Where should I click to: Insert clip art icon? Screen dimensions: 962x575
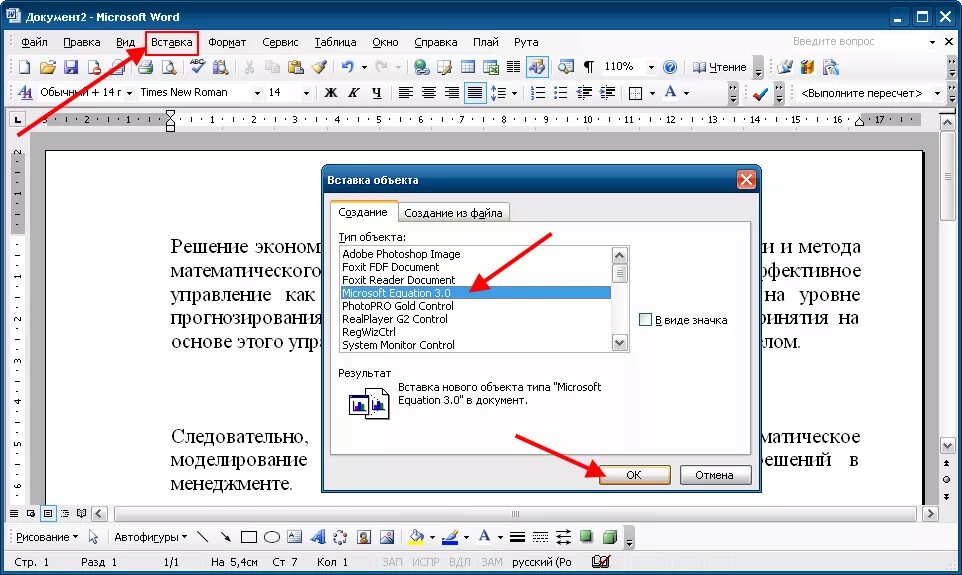tap(364, 537)
